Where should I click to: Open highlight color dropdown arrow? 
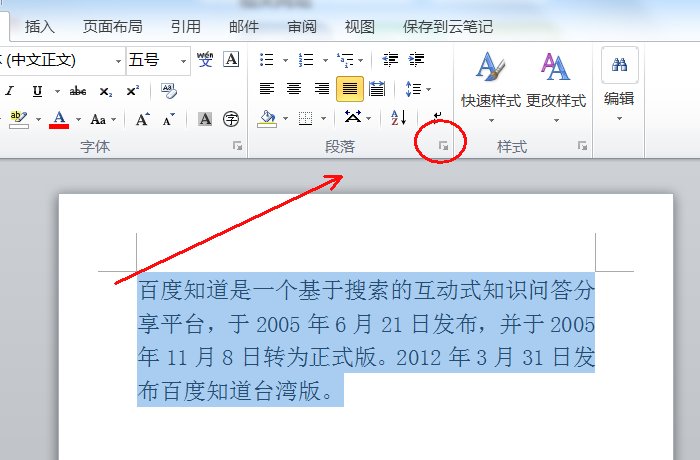pyautogui.click(x=38, y=119)
